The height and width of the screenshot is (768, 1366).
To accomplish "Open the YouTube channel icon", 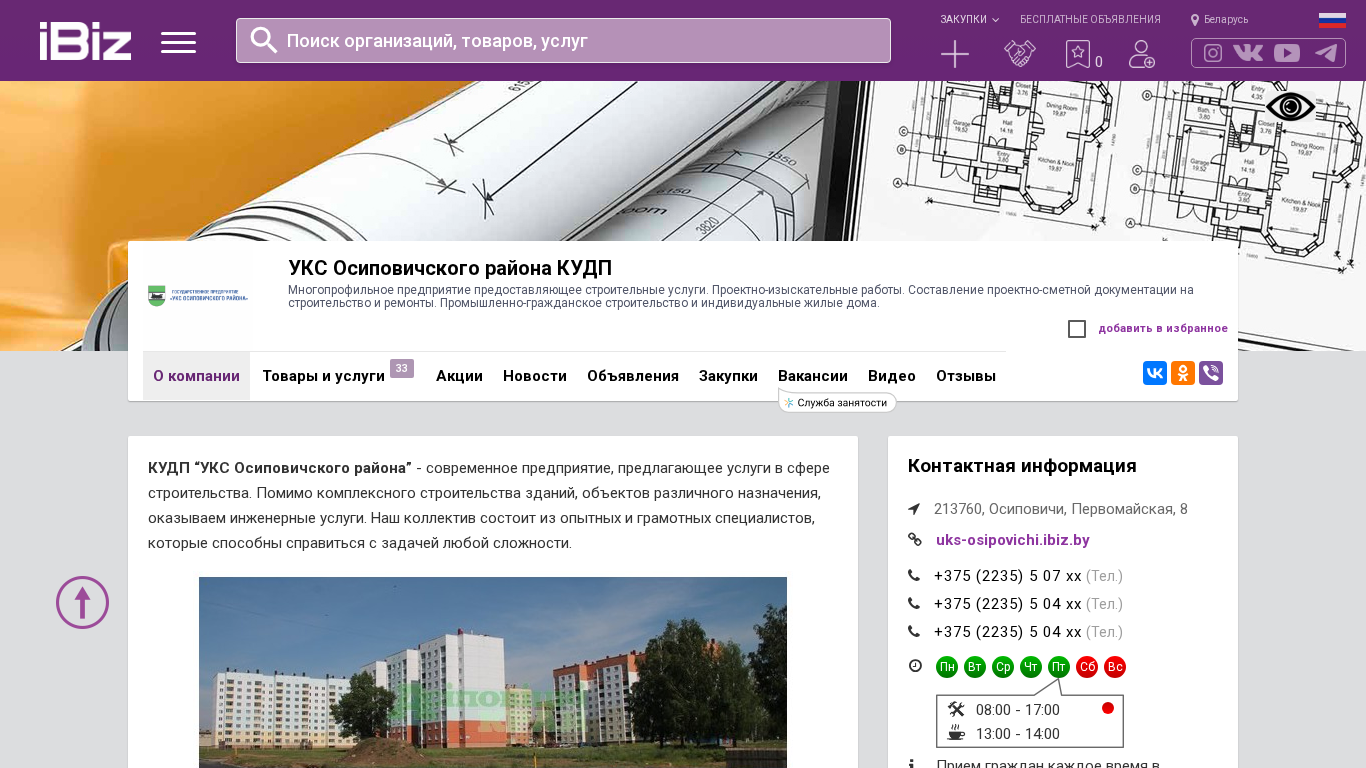I will coord(1287,53).
